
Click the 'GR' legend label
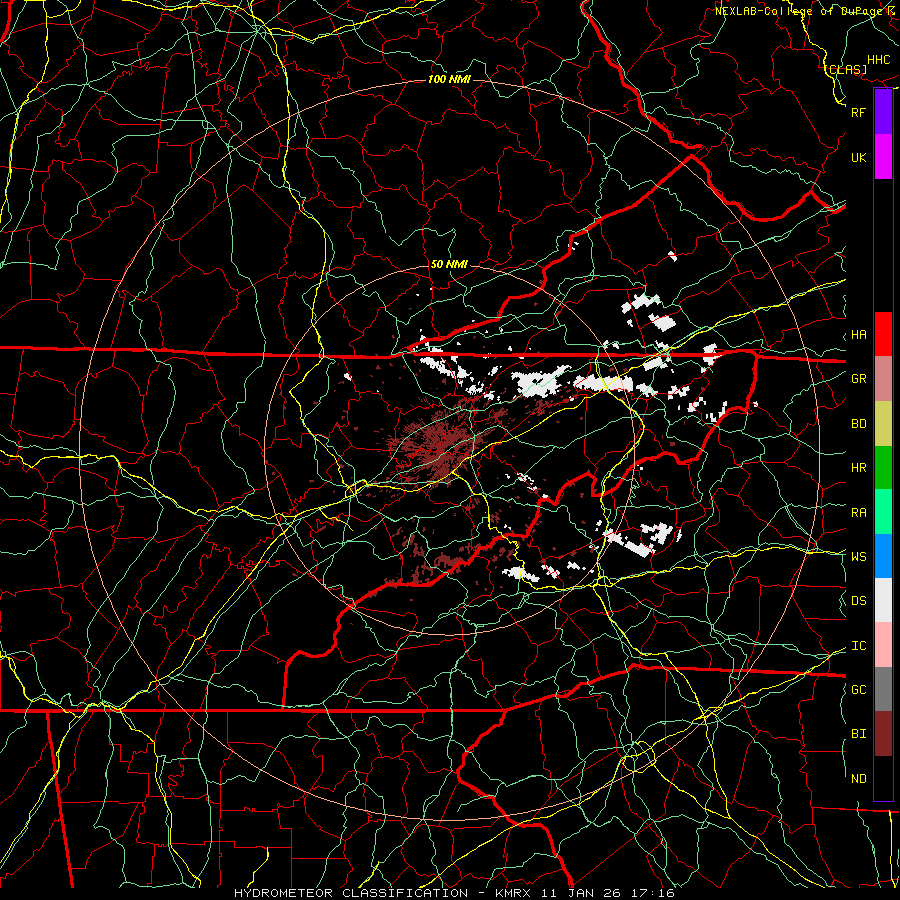(x=858, y=379)
